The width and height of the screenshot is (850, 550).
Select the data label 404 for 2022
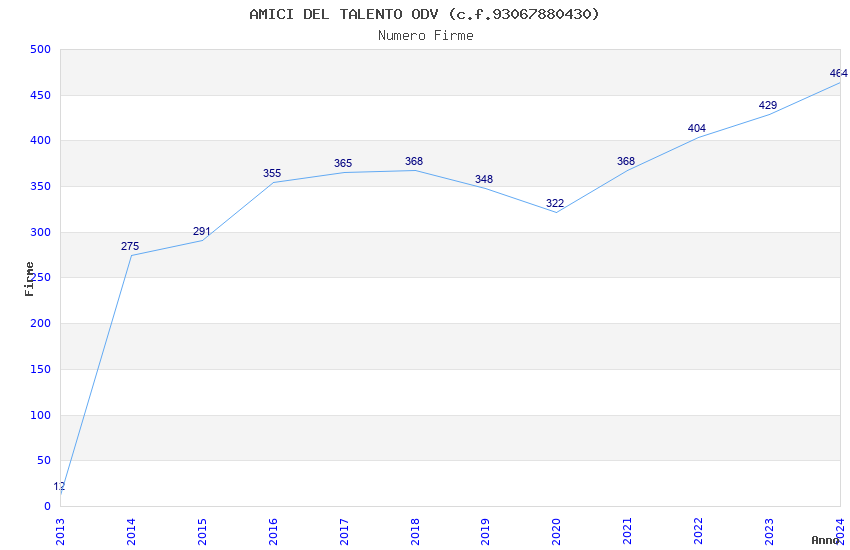tap(697, 128)
